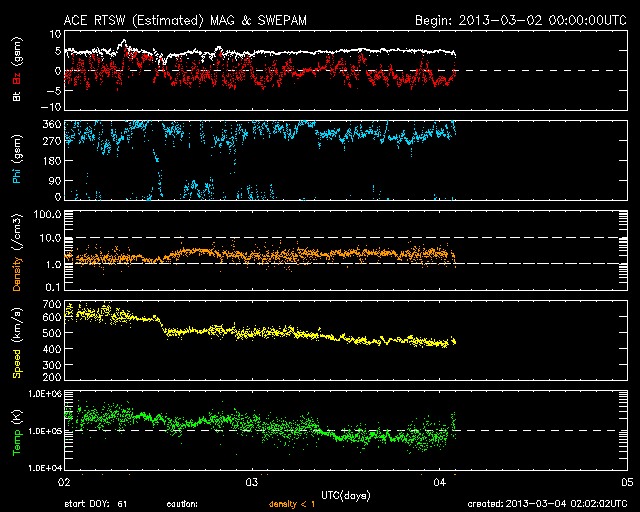
Task: Click the '400' tick on Speed axis
Action: pos(51,349)
